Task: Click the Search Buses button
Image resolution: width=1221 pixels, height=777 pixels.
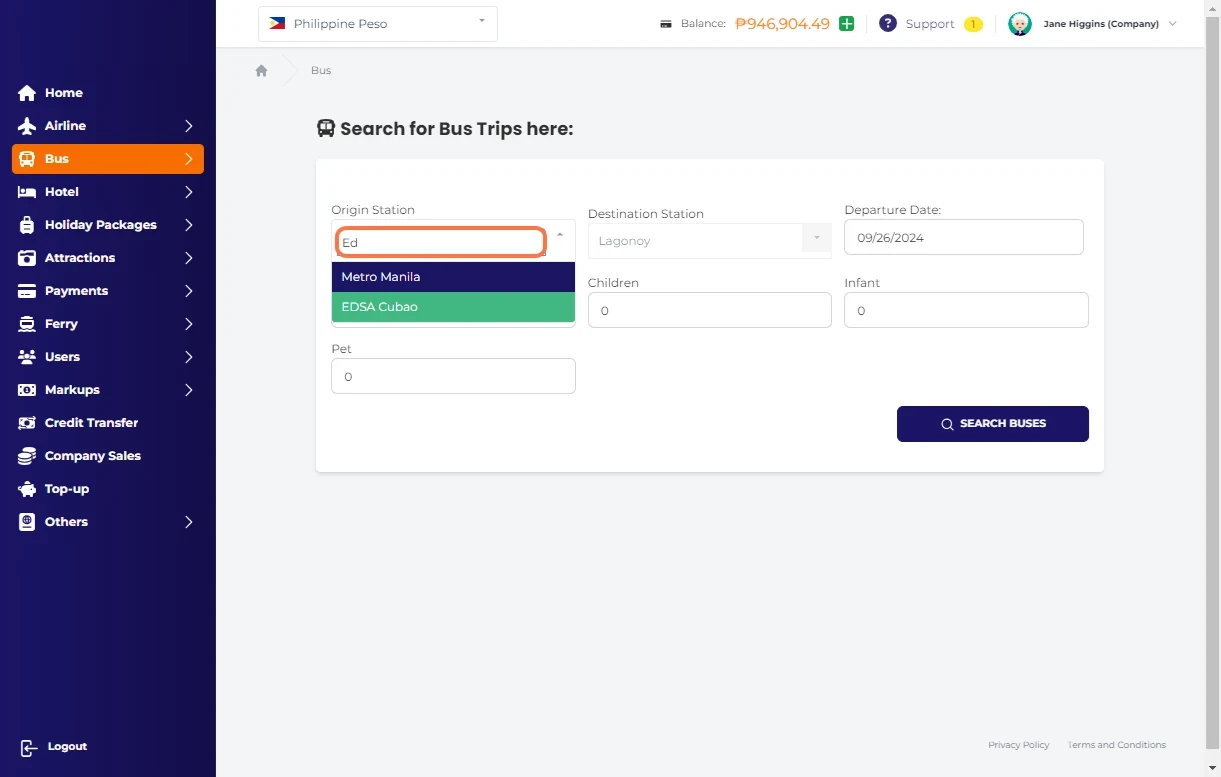Action: pos(992,424)
